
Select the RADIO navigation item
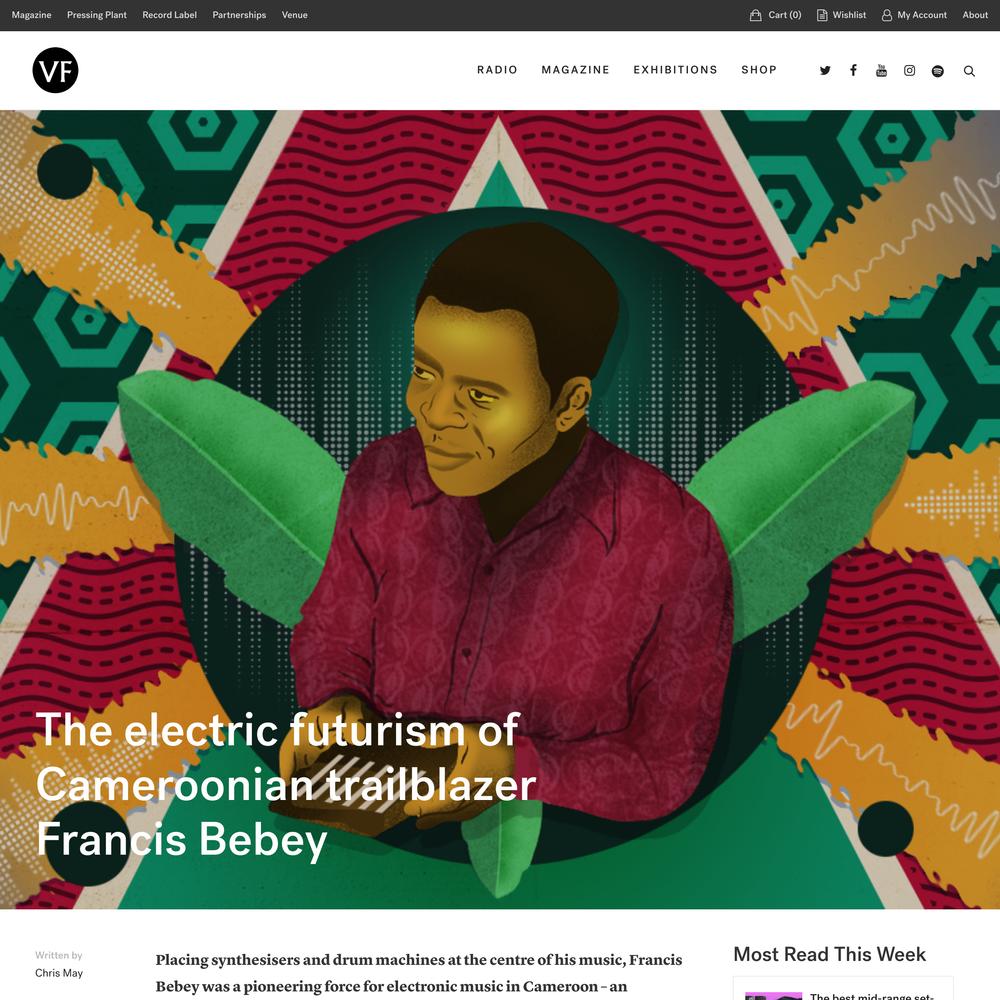(497, 70)
